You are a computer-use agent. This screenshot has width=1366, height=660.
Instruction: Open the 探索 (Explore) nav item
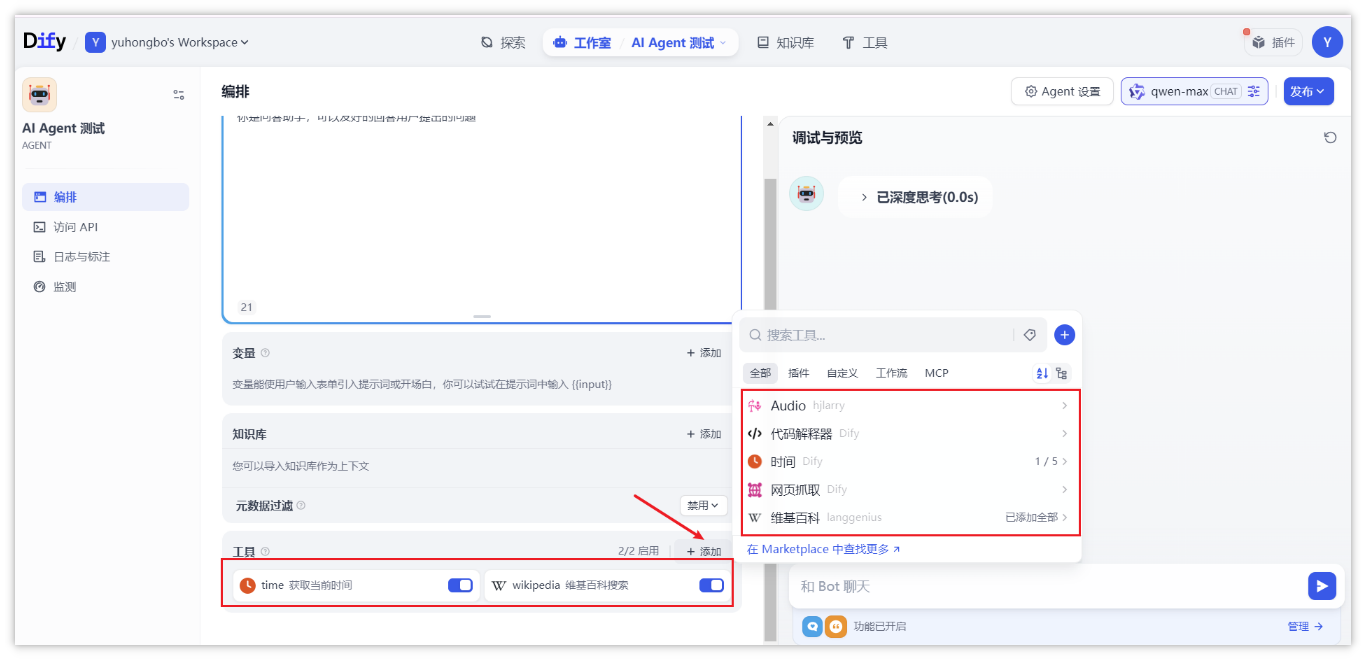(x=503, y=43)
